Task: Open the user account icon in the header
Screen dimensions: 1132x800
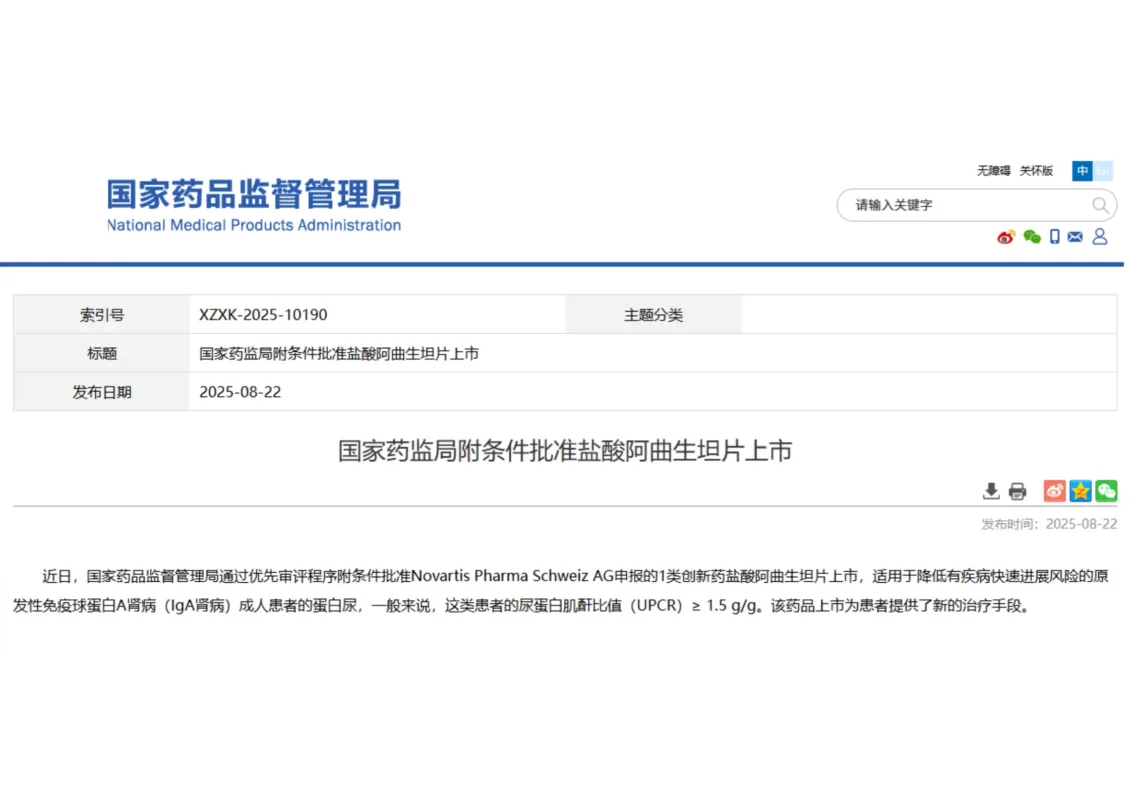Action: pos(1100,237)
